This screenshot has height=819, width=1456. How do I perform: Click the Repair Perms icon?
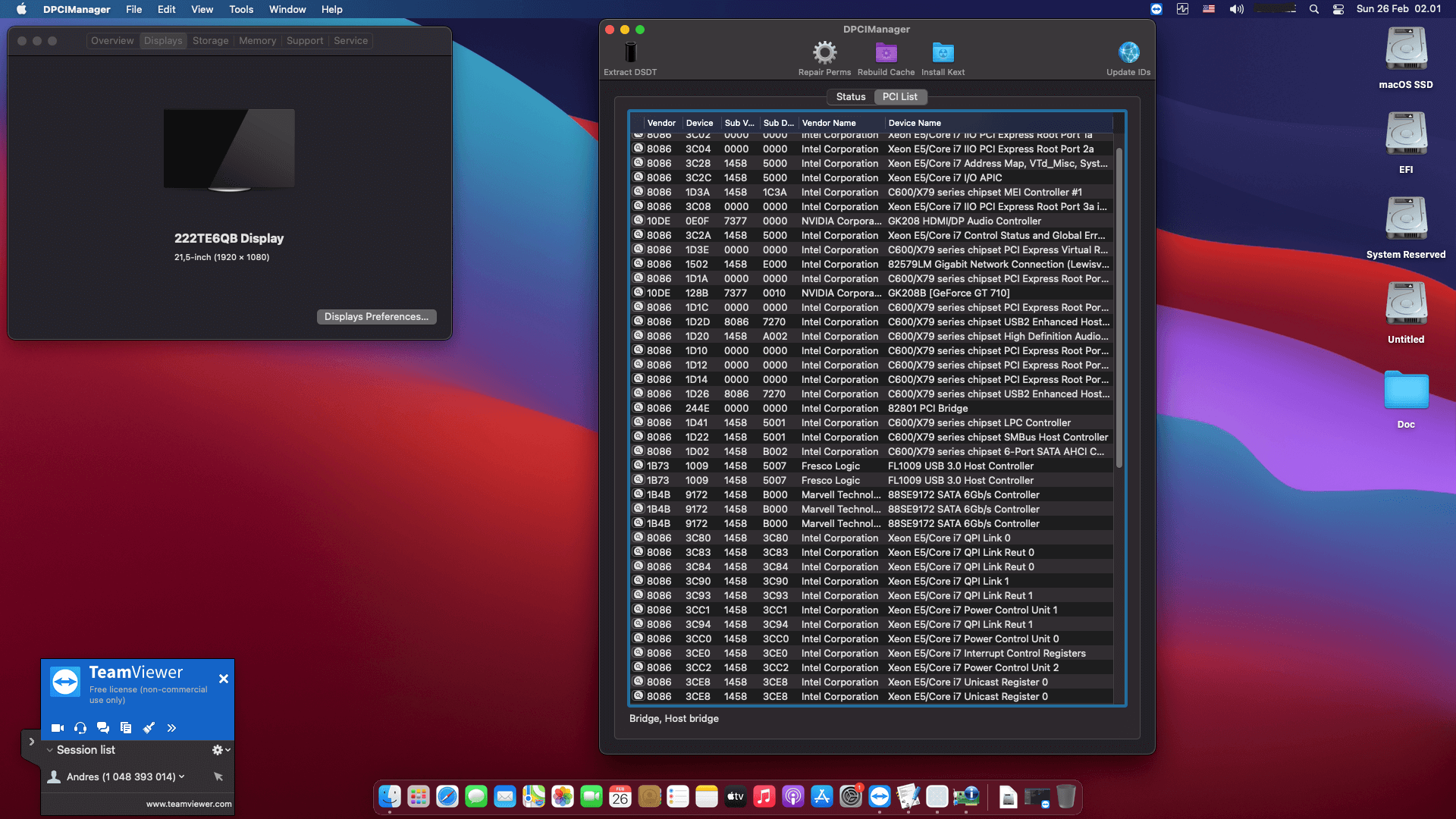(824, 53)
